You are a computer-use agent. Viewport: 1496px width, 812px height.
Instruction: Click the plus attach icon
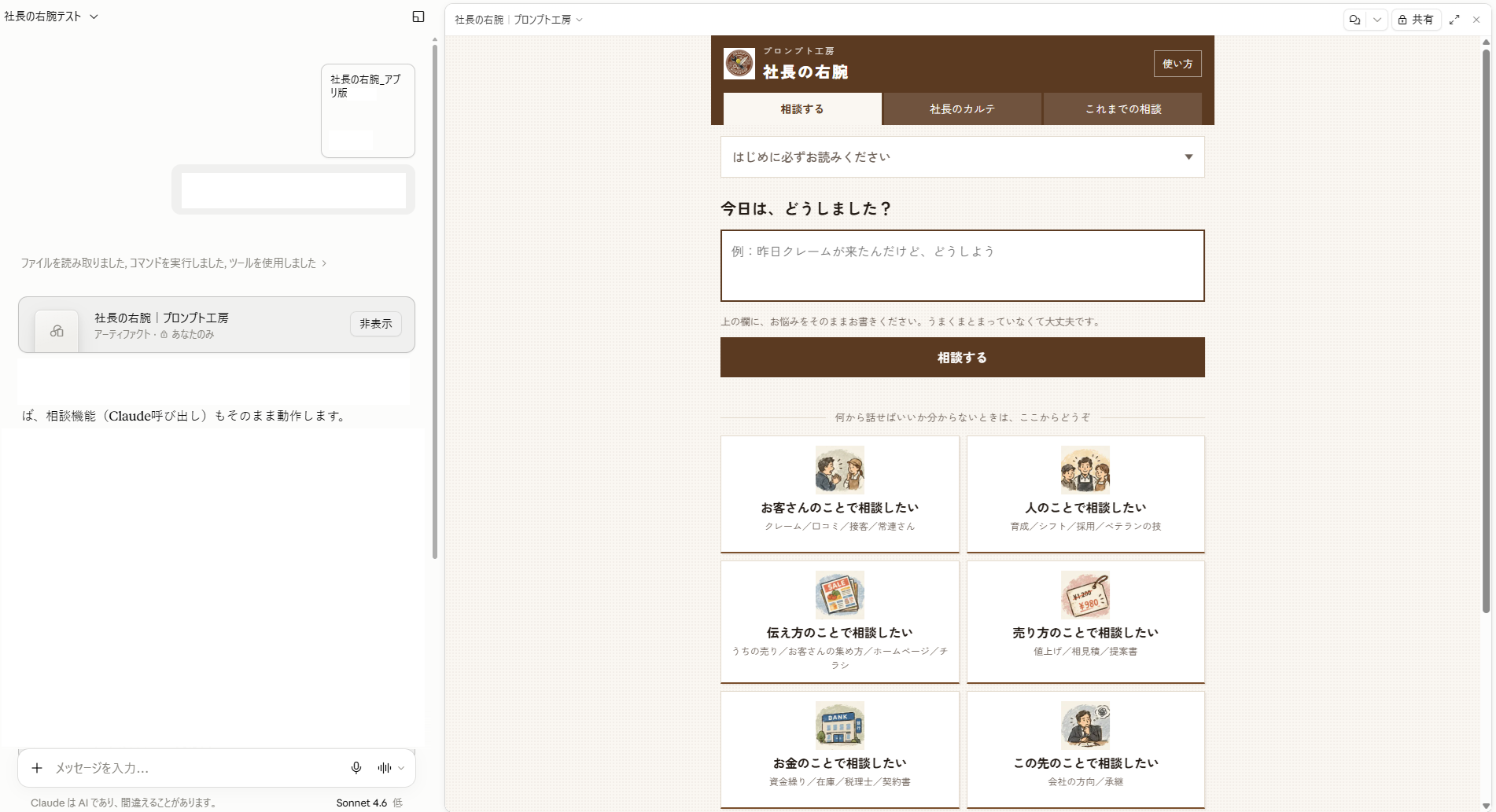37,768
